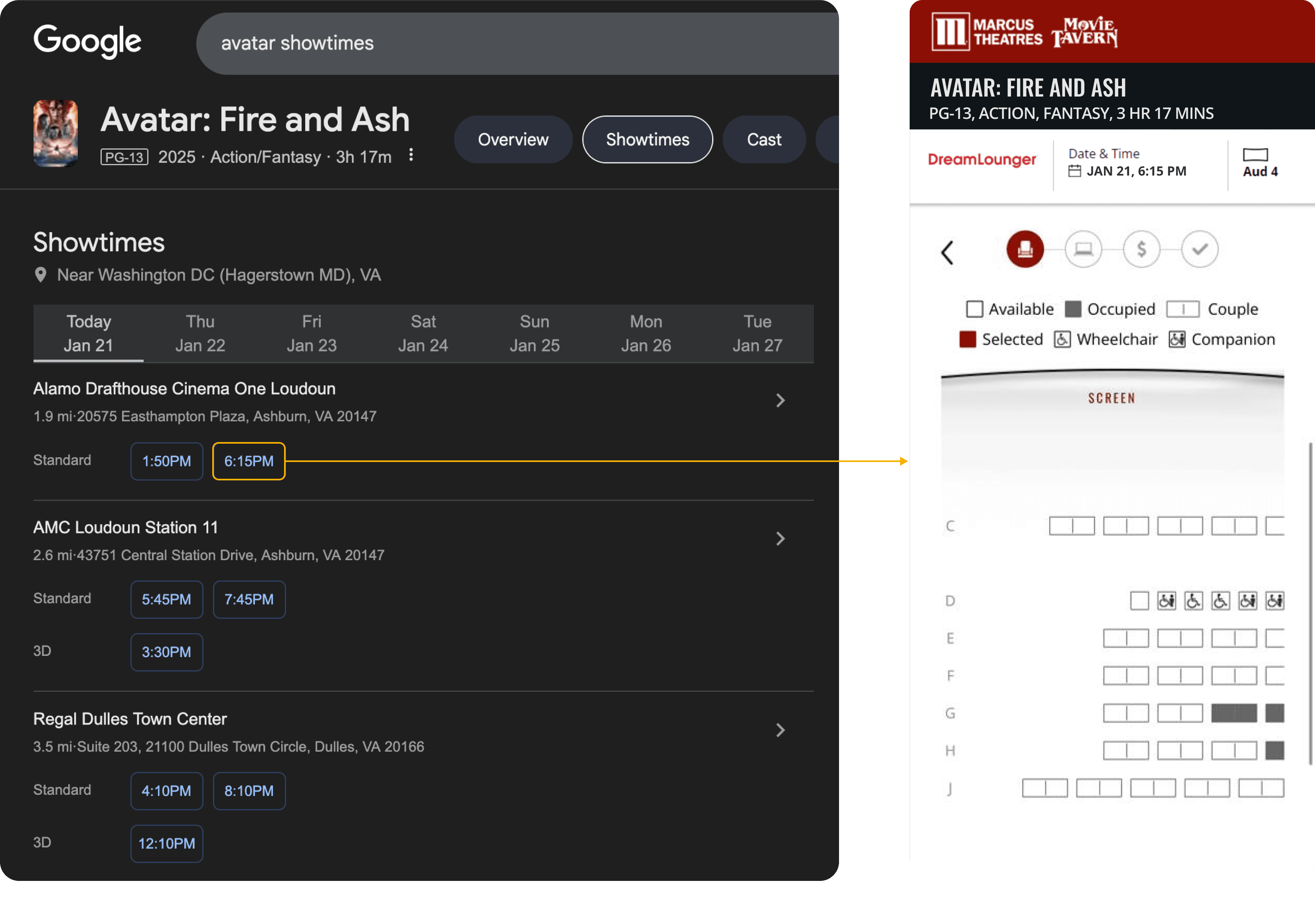
Task: Click the back arrow on Marcus page
Action: pyautogui.click(x=947, y=252)
